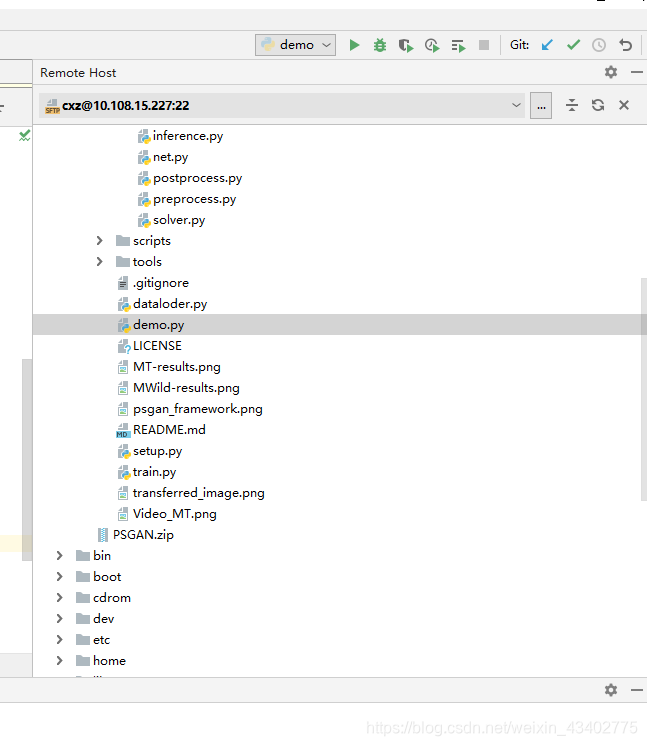The height and width of the screenshot is (746, 647).
Task: Click the remote tree vertical scrollbar
Action: click(644, 389)
